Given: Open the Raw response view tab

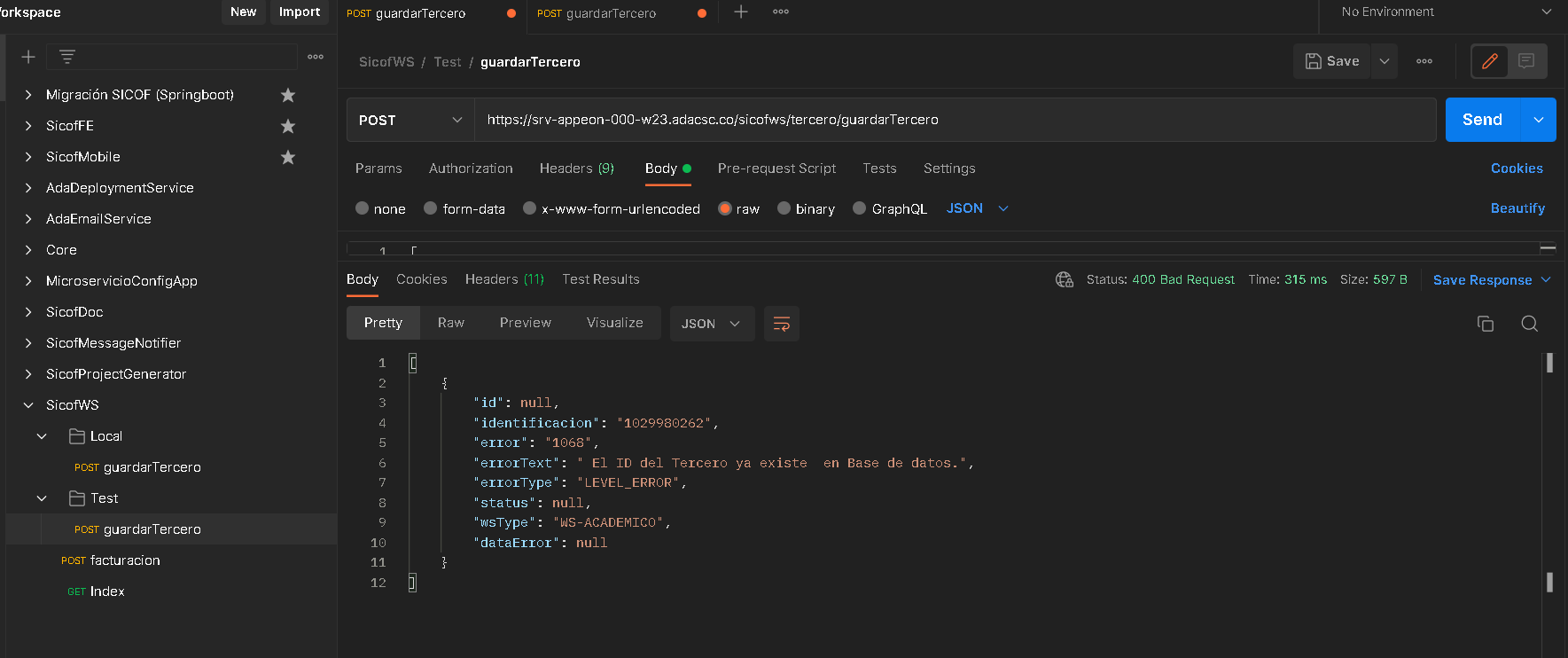Looking at the screenshot, I should [x=450, y=323].
